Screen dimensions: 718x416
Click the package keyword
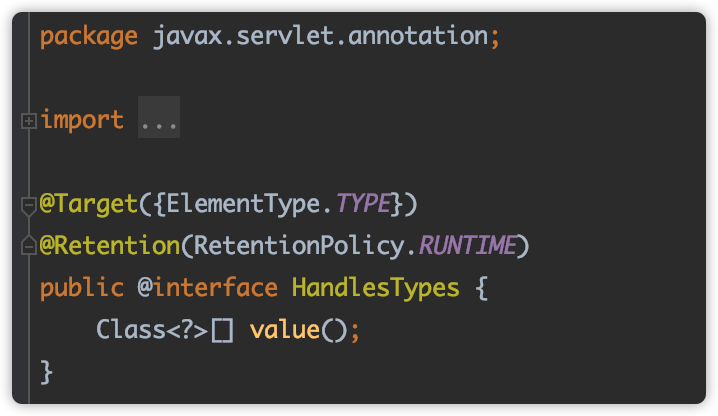tap(89, 37)
